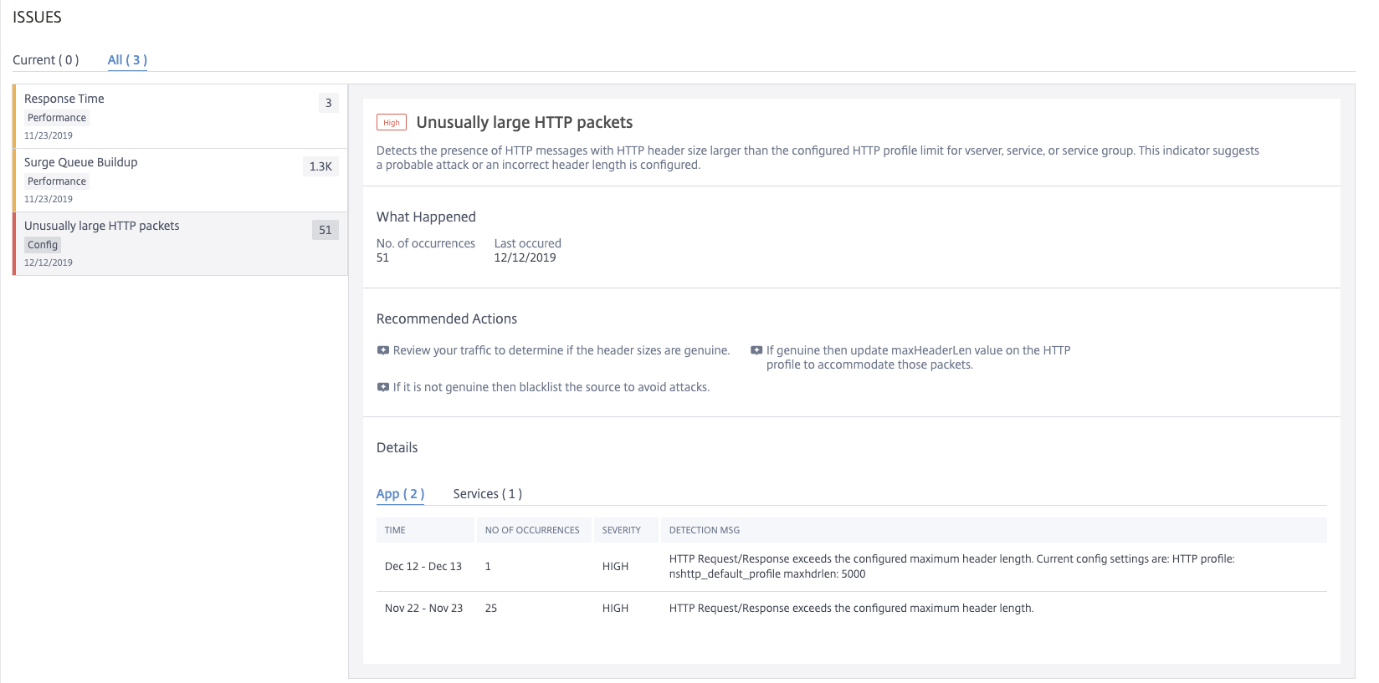Switch to the Services (1) tab
The image size is (1379, 683).
[x=487, y=494]
